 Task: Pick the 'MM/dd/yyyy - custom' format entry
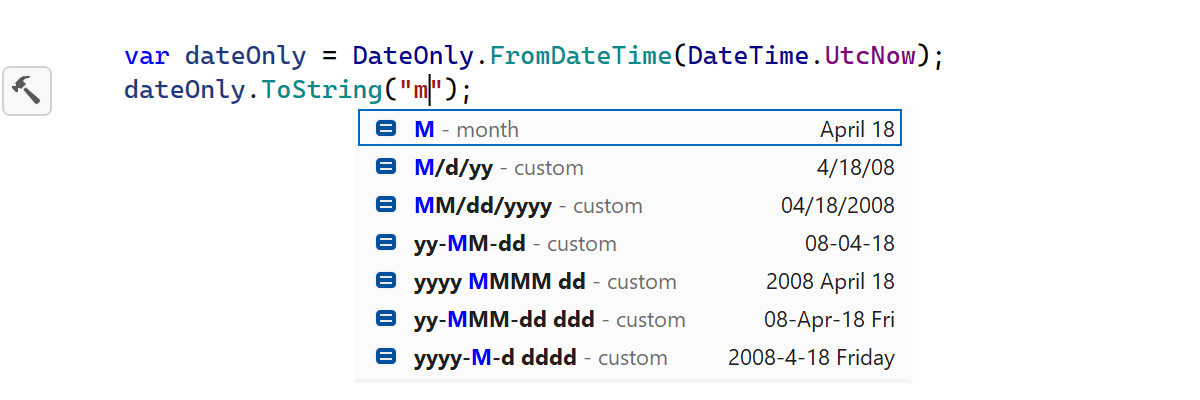tap(527, 205)
